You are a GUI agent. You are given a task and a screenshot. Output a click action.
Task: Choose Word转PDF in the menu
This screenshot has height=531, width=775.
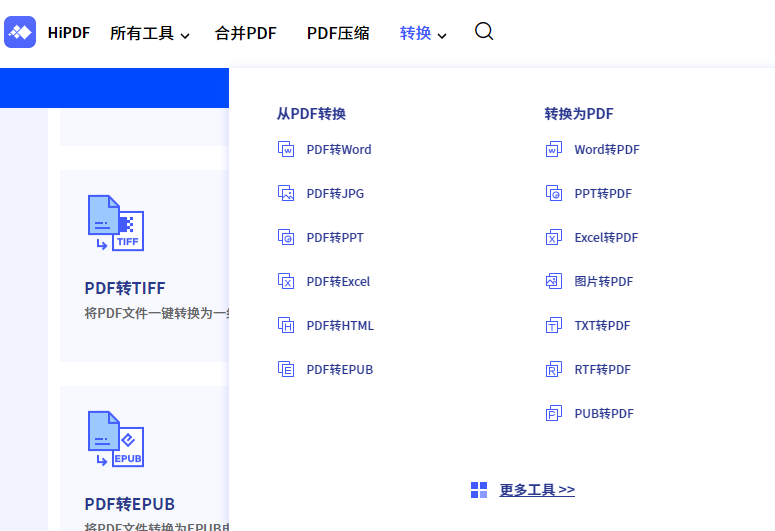(x=607, y=149)
